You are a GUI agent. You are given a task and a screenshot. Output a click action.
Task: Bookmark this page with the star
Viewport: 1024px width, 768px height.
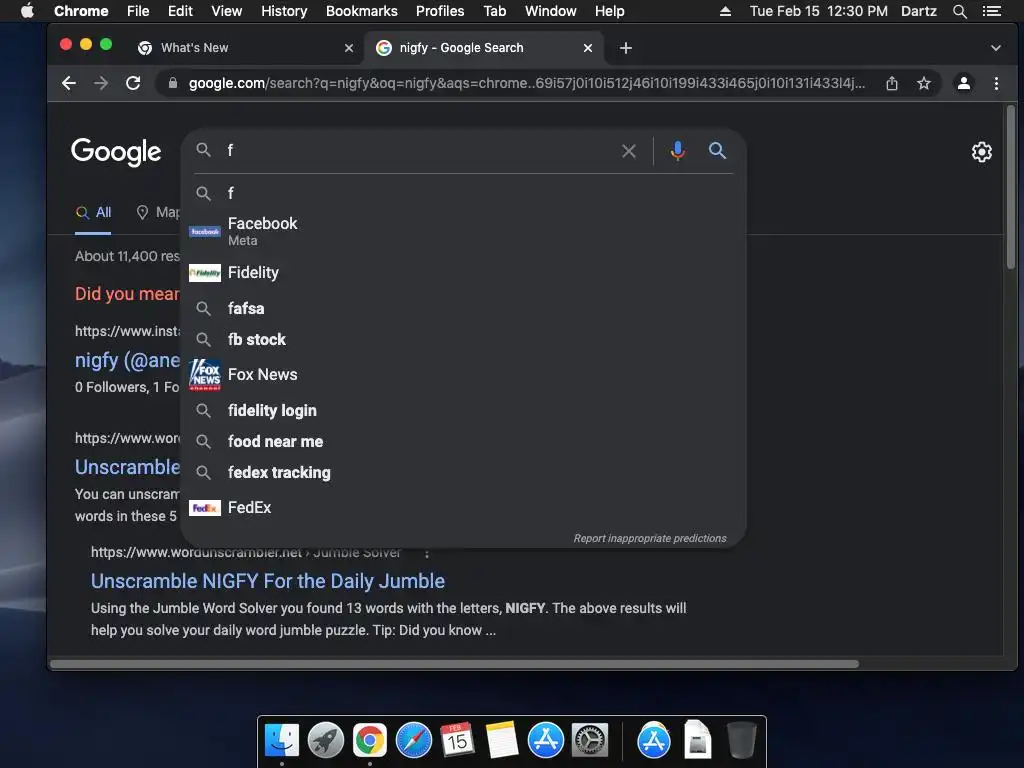tap(923, 83)
